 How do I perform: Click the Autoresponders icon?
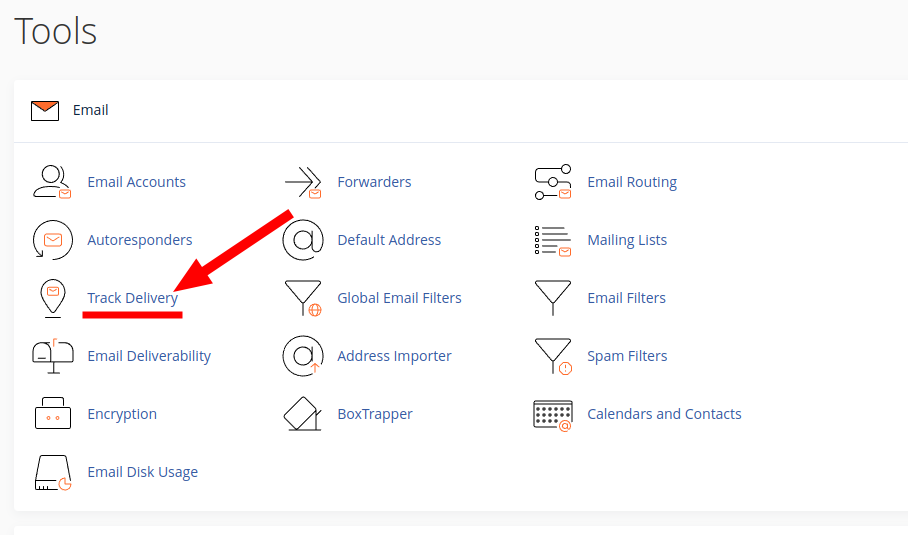pos(53,240)
